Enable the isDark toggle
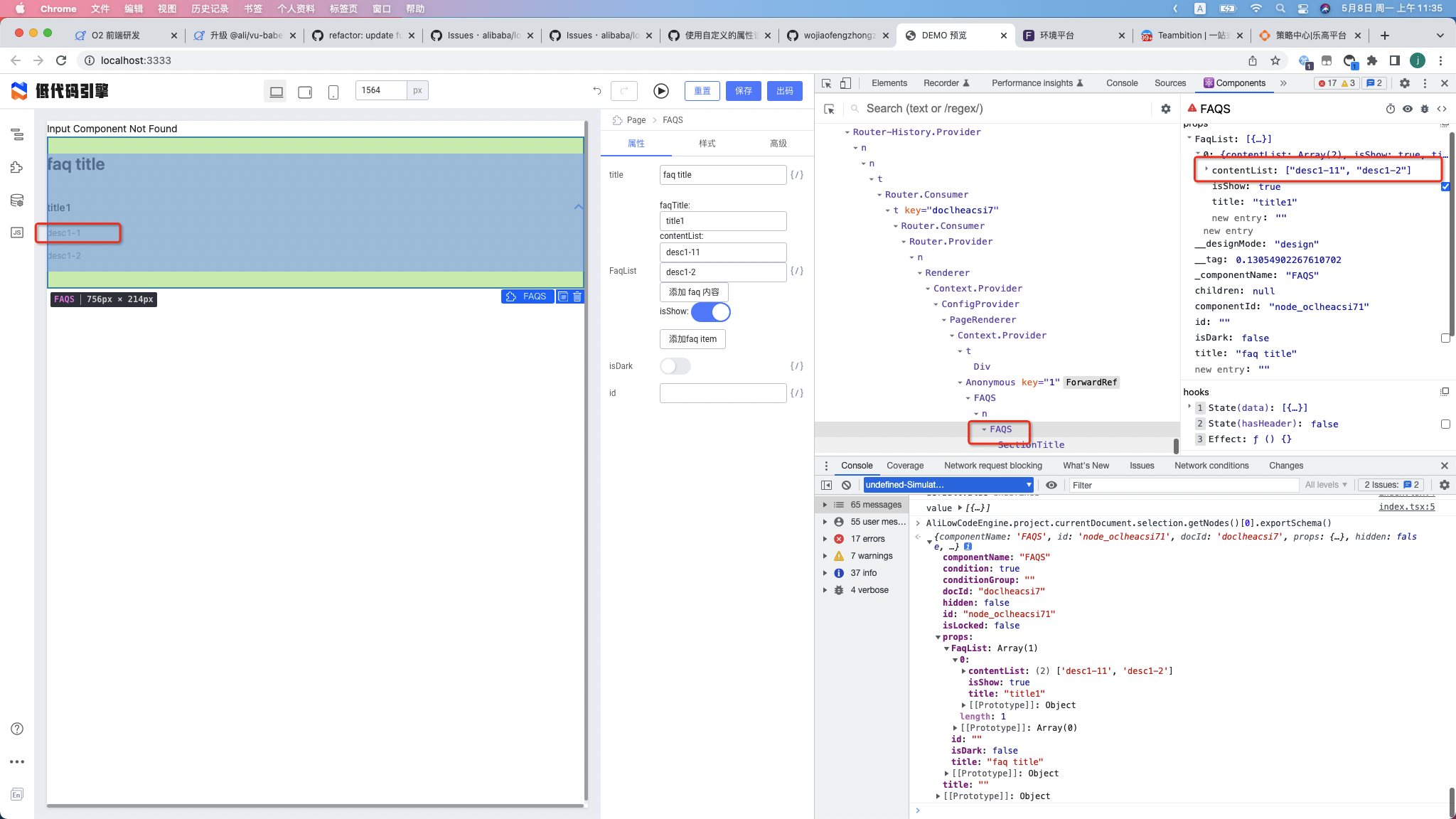The height and width of the screenshot is (819, 1456). click(675, 366)
